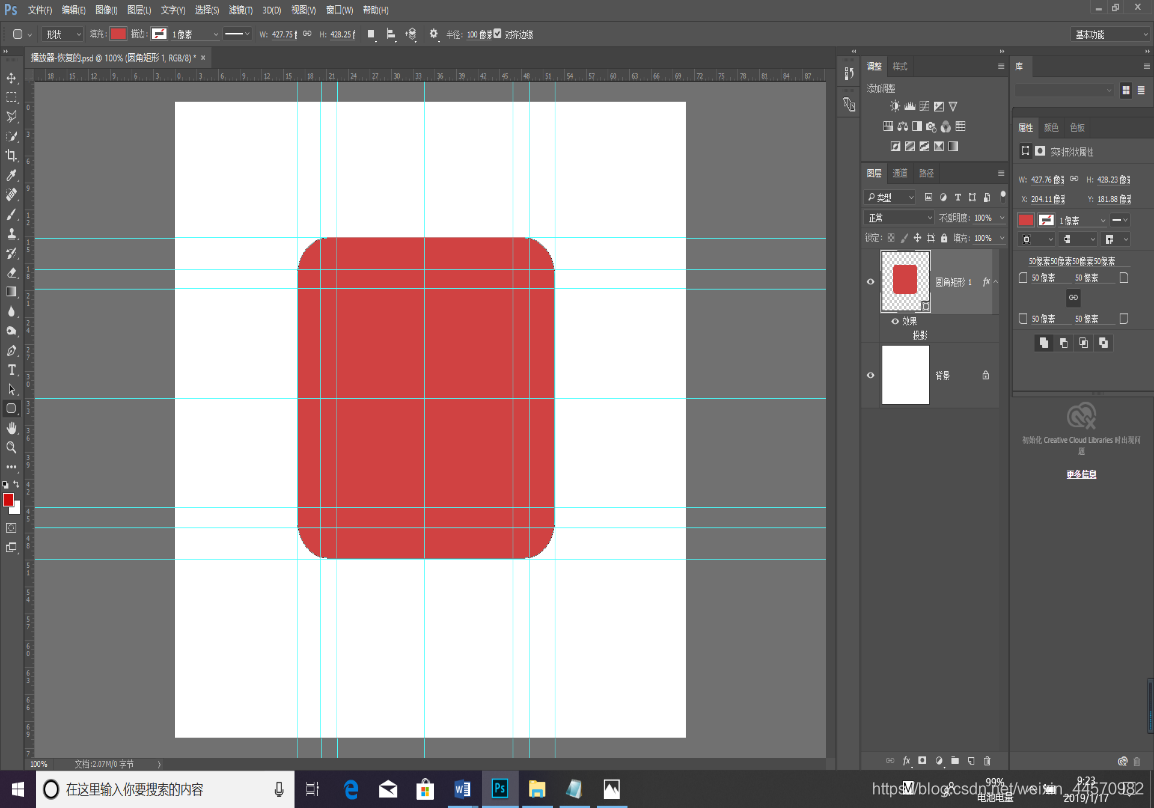Toggle visibility of the 背景 layer
This screenshot has height=808, width=1154.
(x=870, y=375)
